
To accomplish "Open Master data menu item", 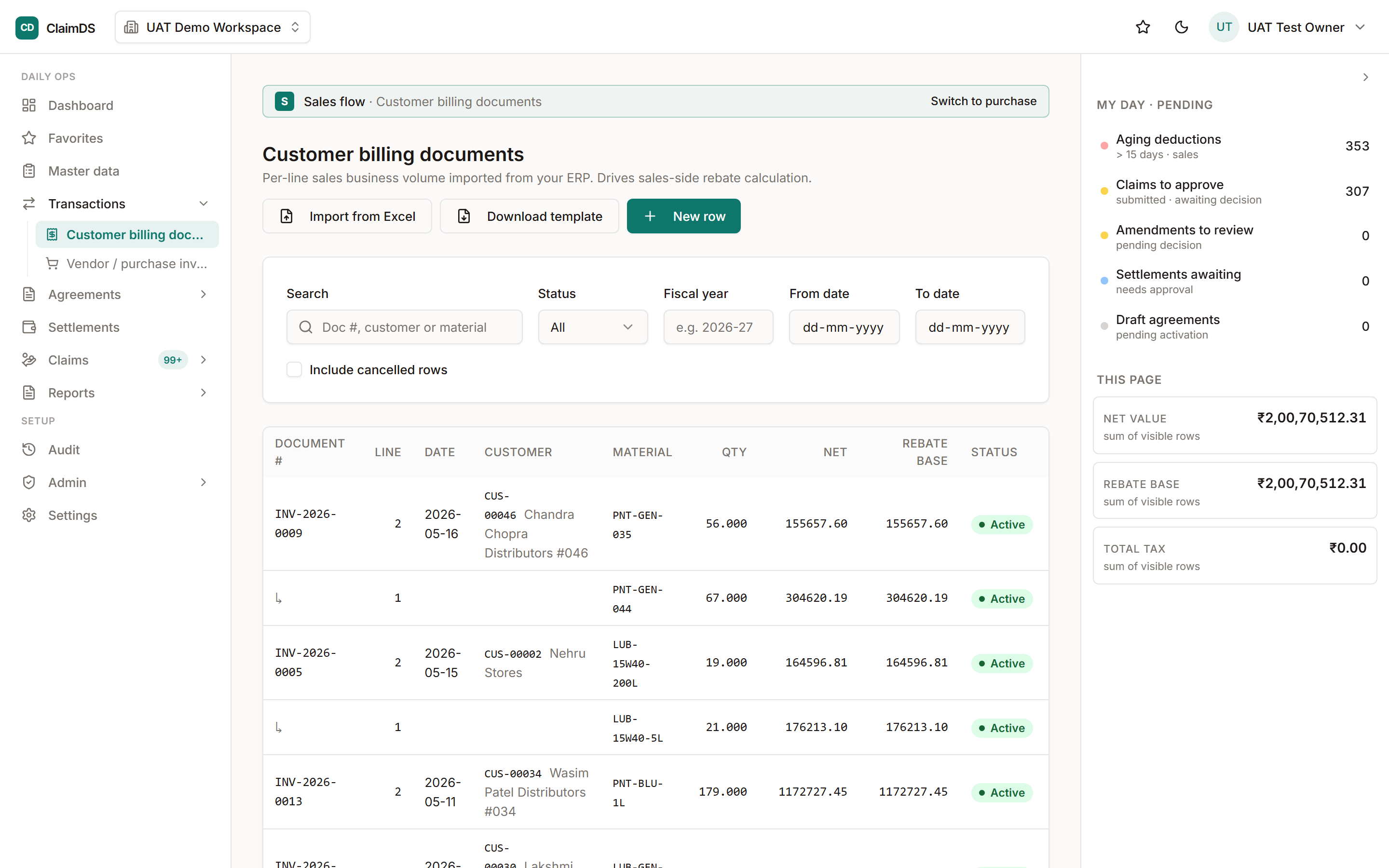I will click(115, 171).
